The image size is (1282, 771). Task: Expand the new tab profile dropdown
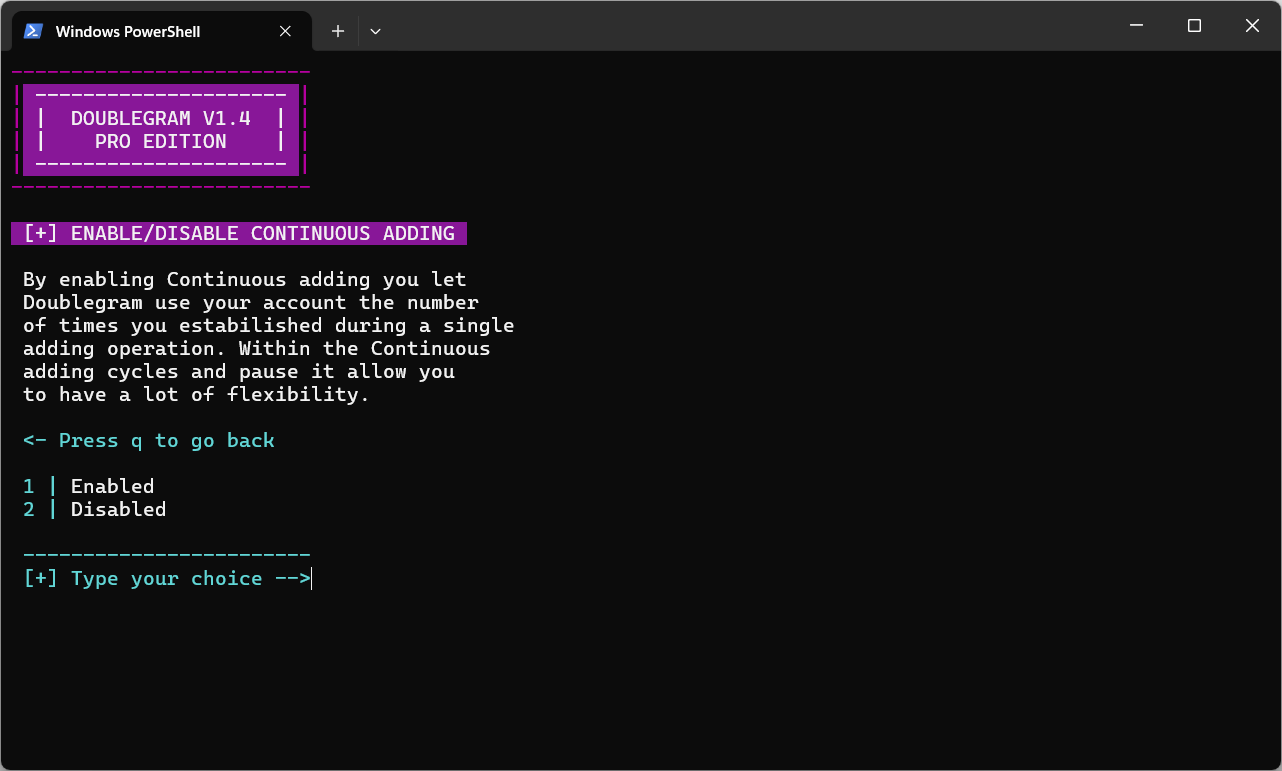pyautogui.click(x=375, y=31)
